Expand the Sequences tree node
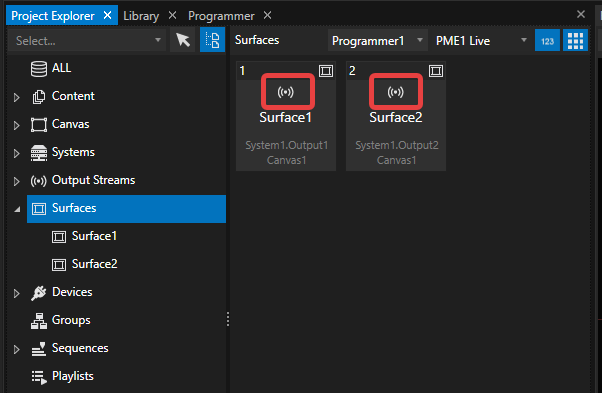Image resolution: width=602 pixels, height=393 pixels. (x=17, y=350)
